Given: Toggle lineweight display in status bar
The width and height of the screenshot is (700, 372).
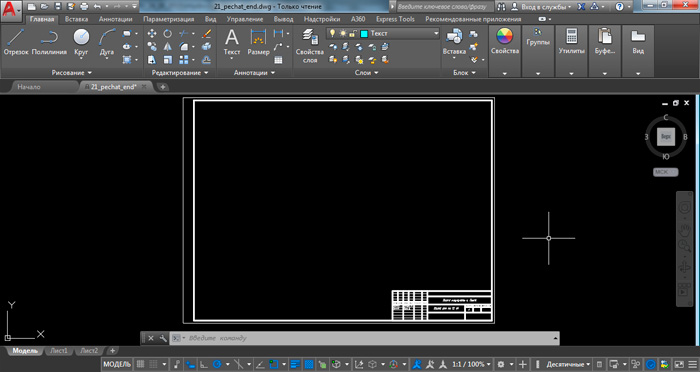Looking at the screenshot, I should click(295, 364).
